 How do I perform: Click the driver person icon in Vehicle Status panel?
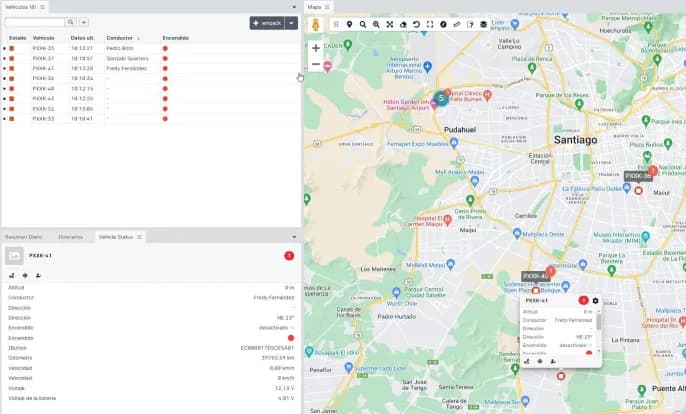[x=38, y=275]
